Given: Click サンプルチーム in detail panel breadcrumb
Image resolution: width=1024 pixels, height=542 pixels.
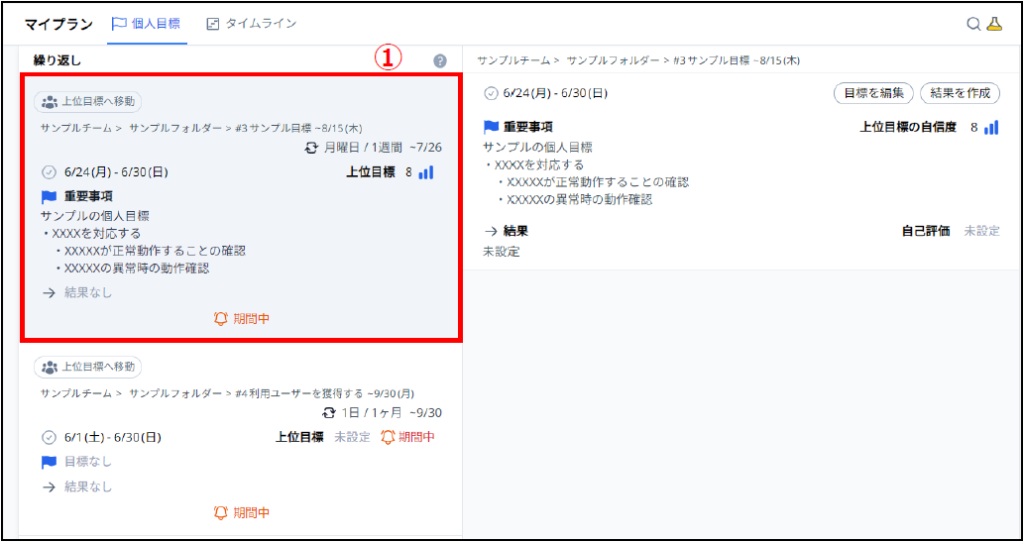Looking at the screenshot, I should click(514, 61).
